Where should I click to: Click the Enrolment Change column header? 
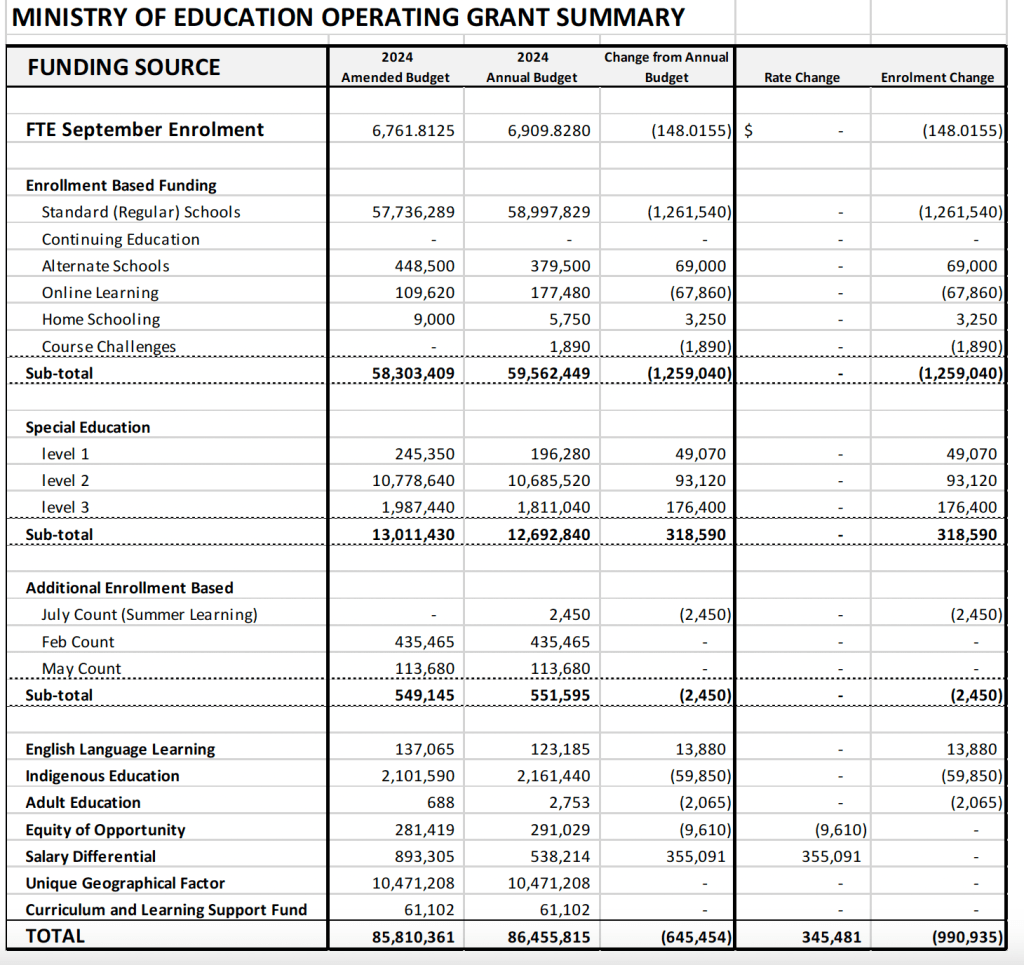[937, 77]
